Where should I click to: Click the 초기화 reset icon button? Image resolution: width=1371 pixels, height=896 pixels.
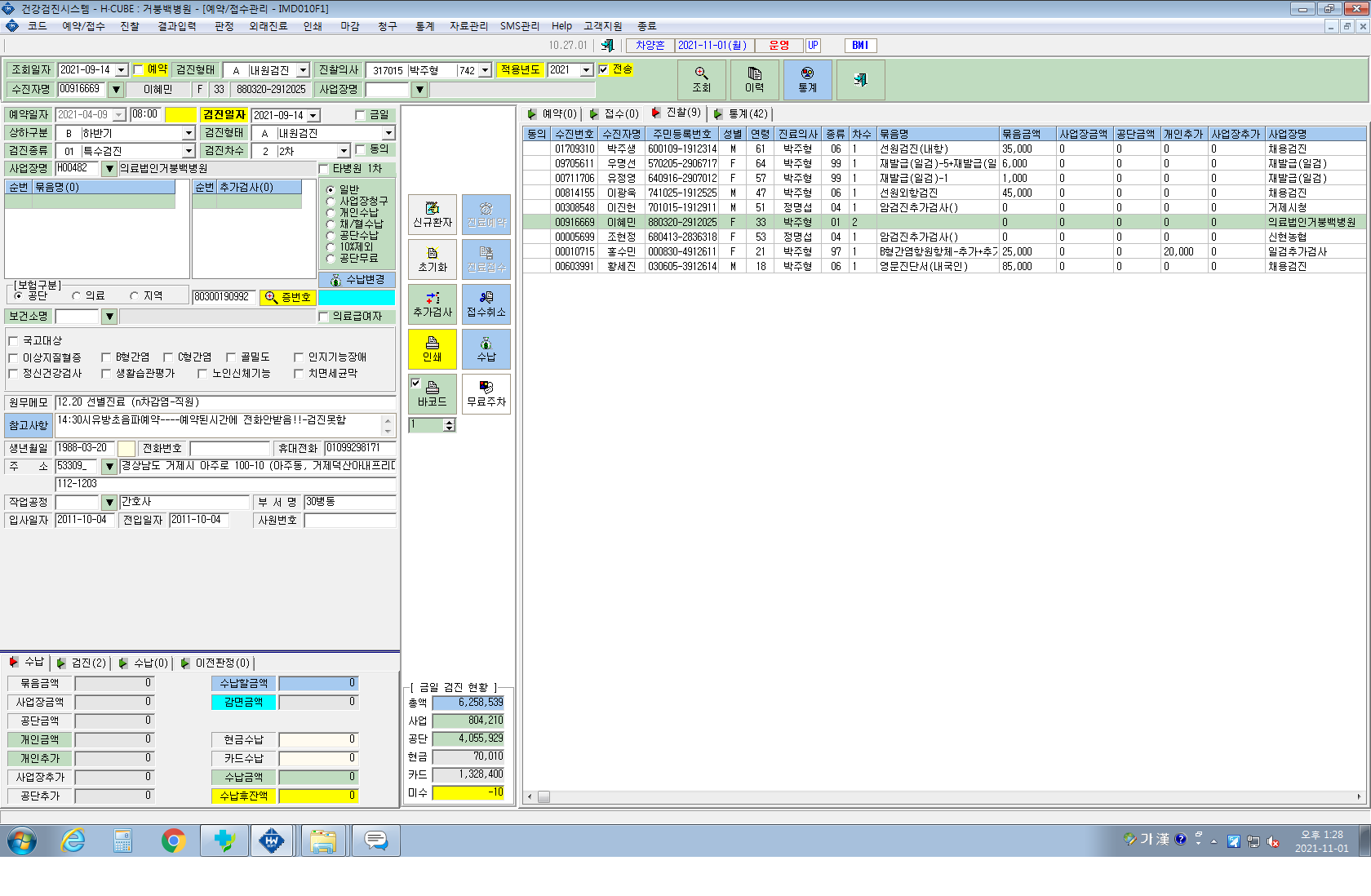coord(433,259)
